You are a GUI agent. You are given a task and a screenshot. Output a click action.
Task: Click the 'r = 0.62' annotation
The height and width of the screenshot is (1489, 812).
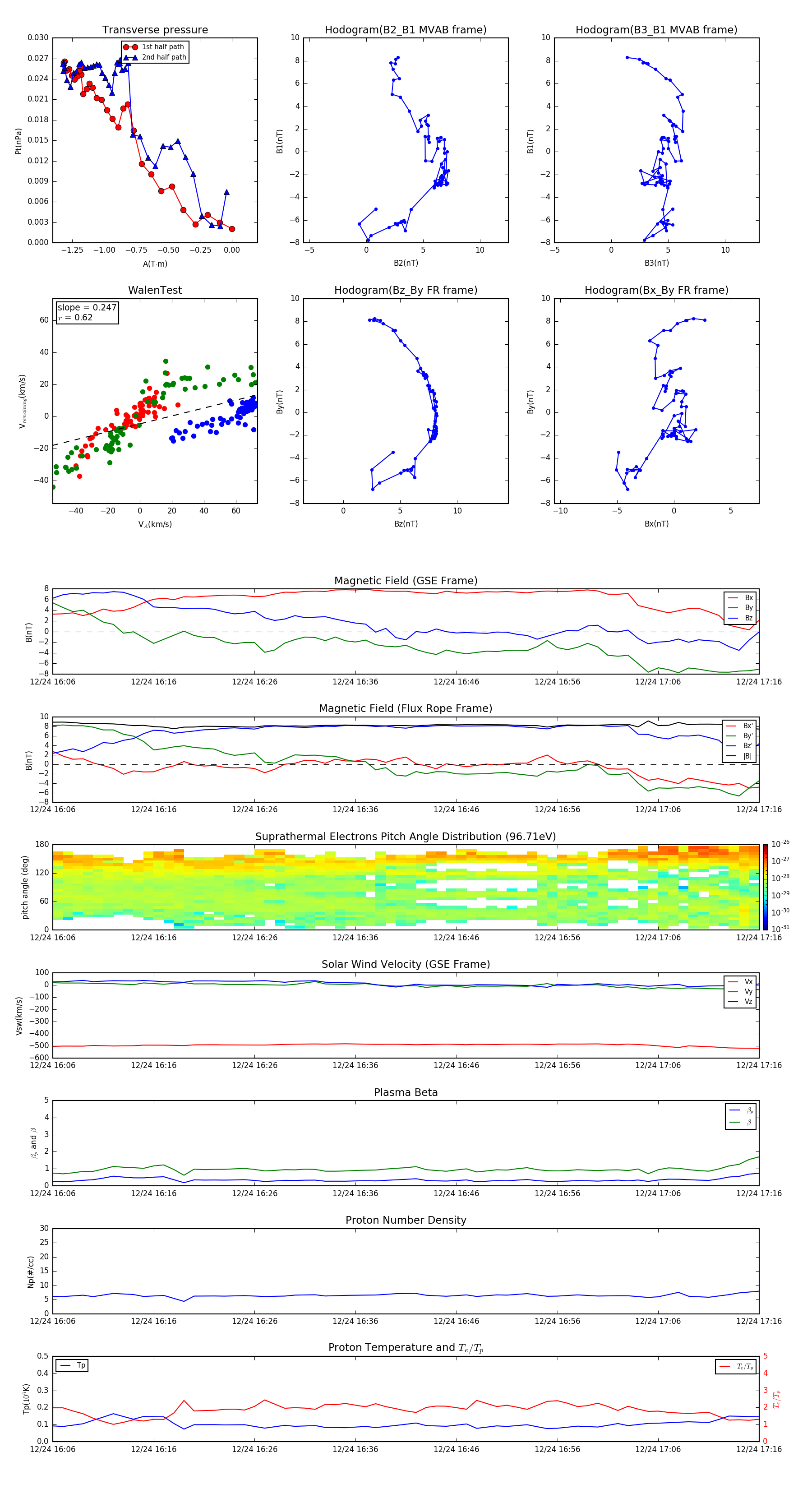click(x=75, y=317)
